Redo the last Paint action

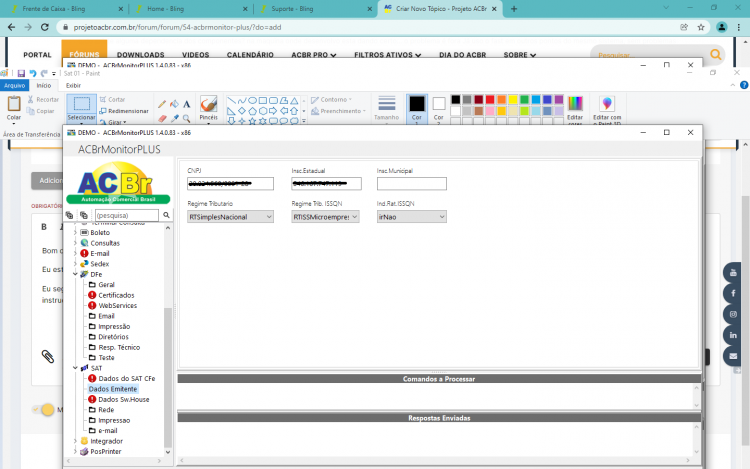pos(44,73)
